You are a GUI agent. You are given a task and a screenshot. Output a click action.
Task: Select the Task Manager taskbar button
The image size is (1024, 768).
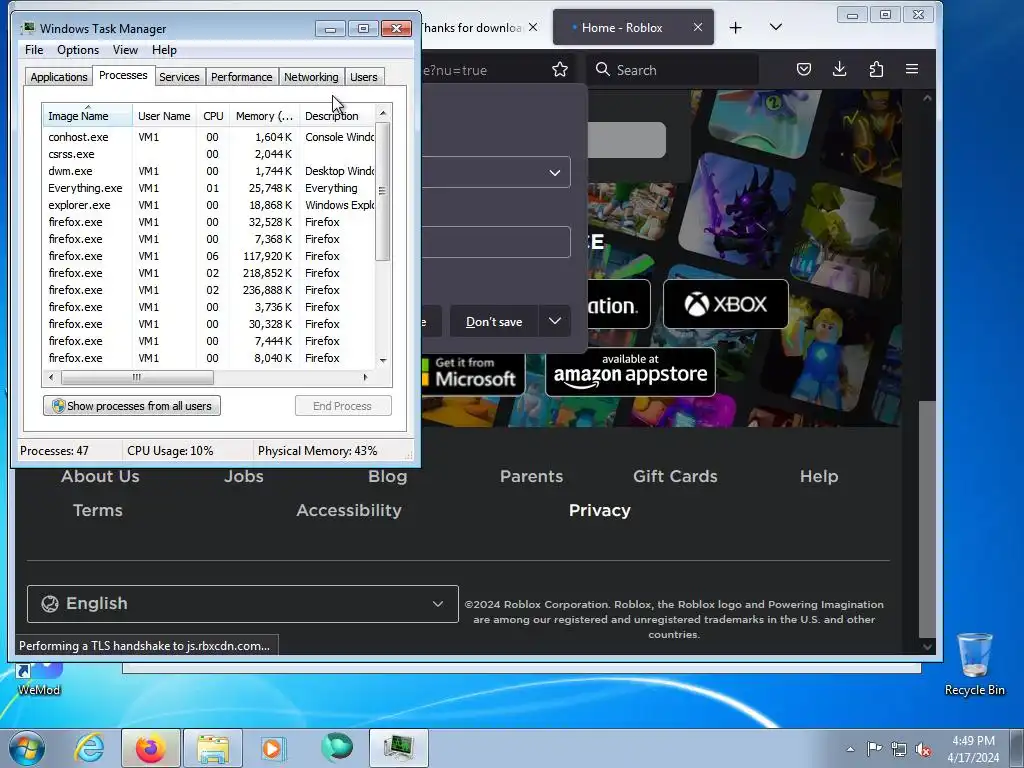398,748
